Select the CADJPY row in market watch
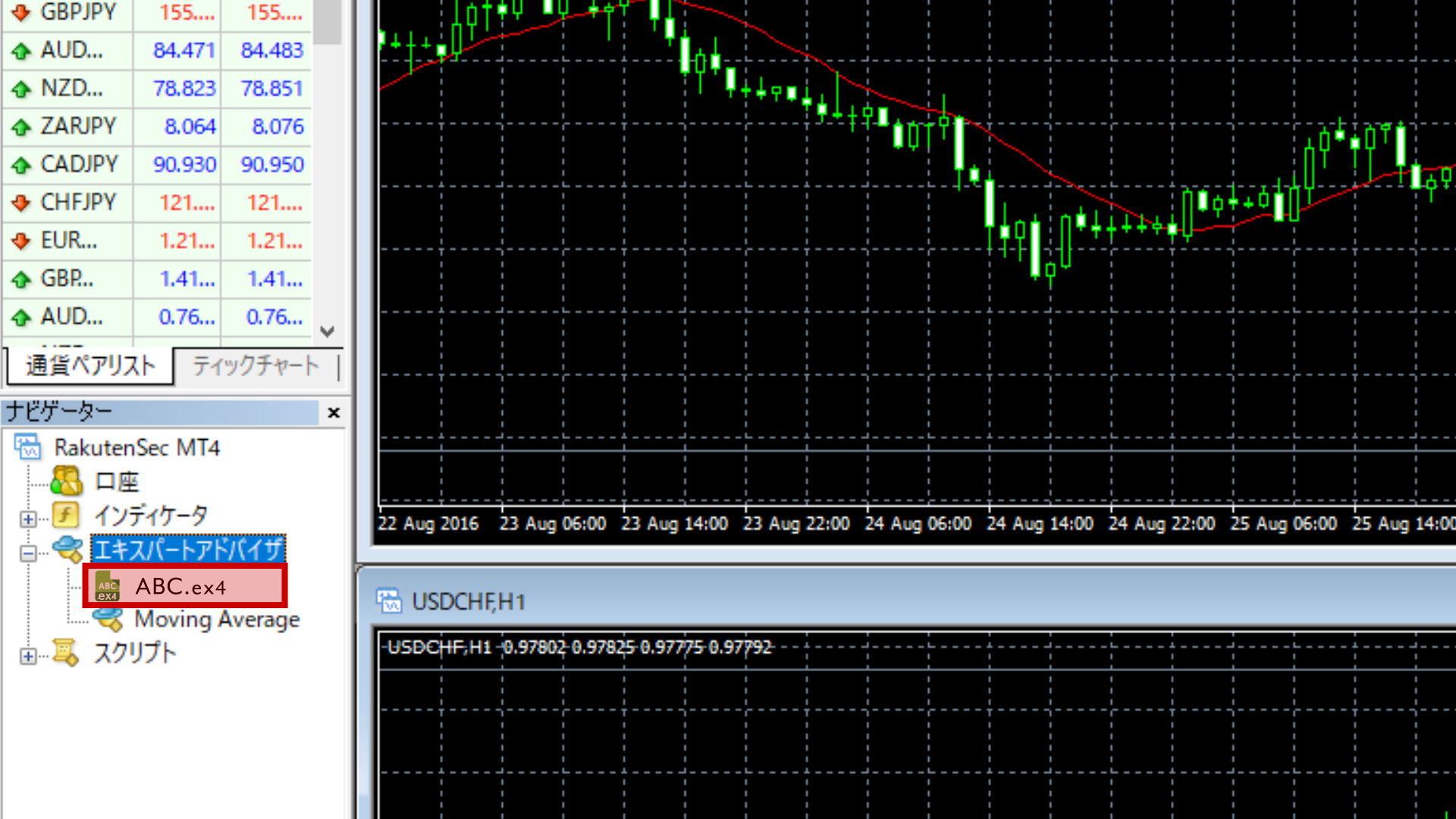Screen dimensions: 1456x819 pos(157,165)
